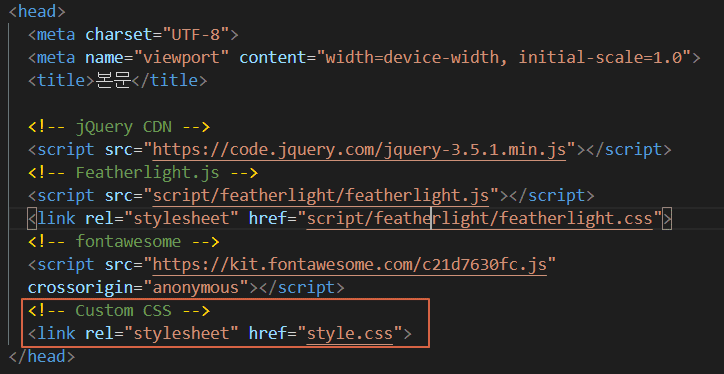Click the Custom CSS comment
This screenshot has width=724, height=374.
tap(119, 310)
